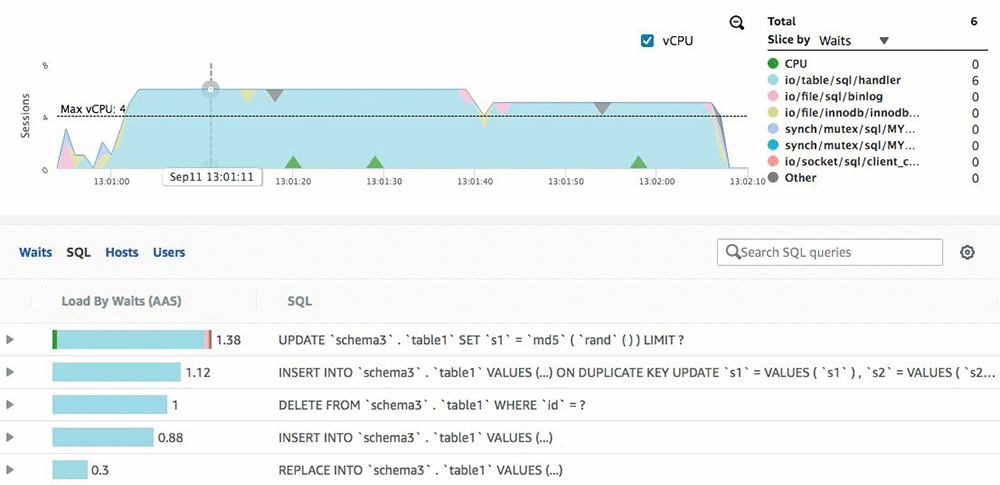Viewport: 1000px width, 485px height.
Task: Expand the INSERT INTO VALUES (...) row
Action: tap(10, 437)
